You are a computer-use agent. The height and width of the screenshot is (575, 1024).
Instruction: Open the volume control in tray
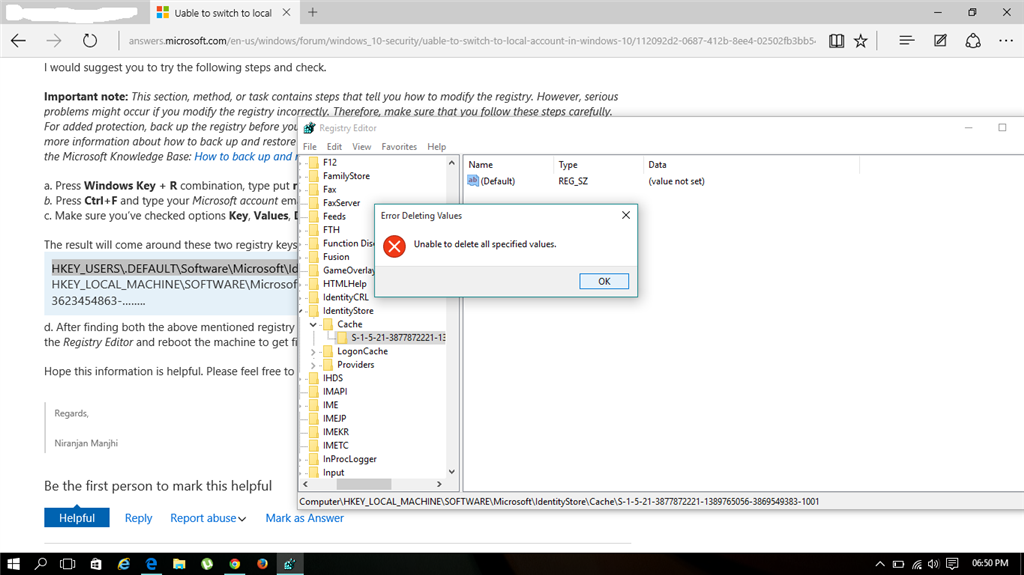point(933,563)
